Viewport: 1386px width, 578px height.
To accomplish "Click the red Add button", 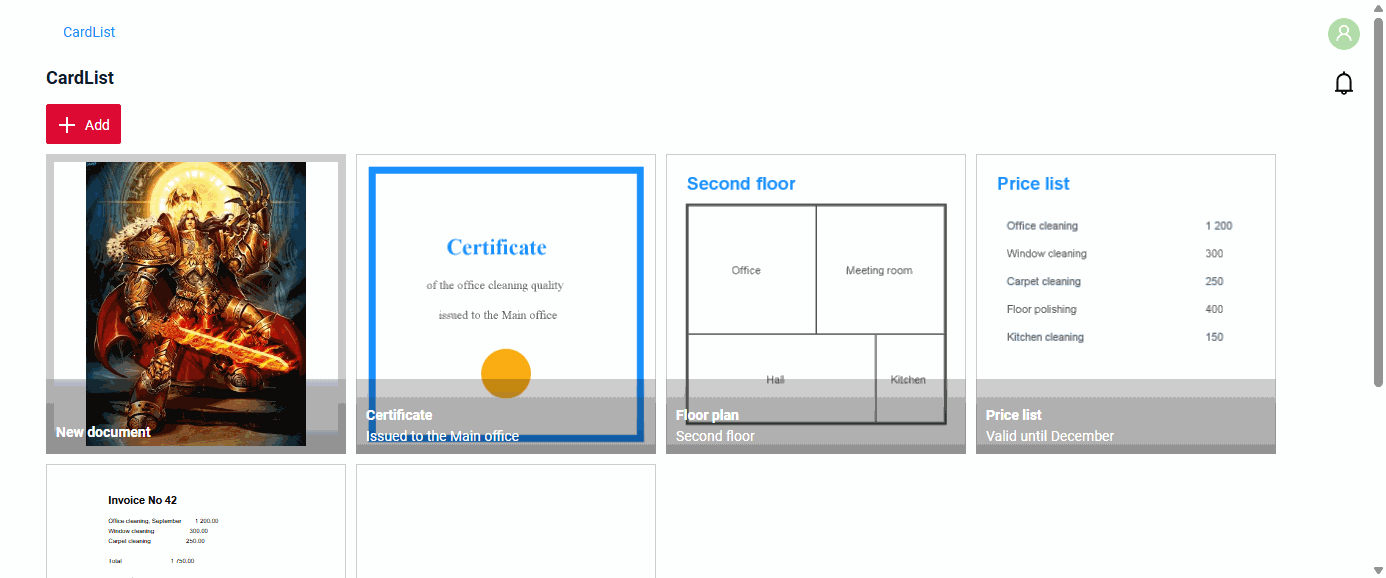I will point(83,124).
